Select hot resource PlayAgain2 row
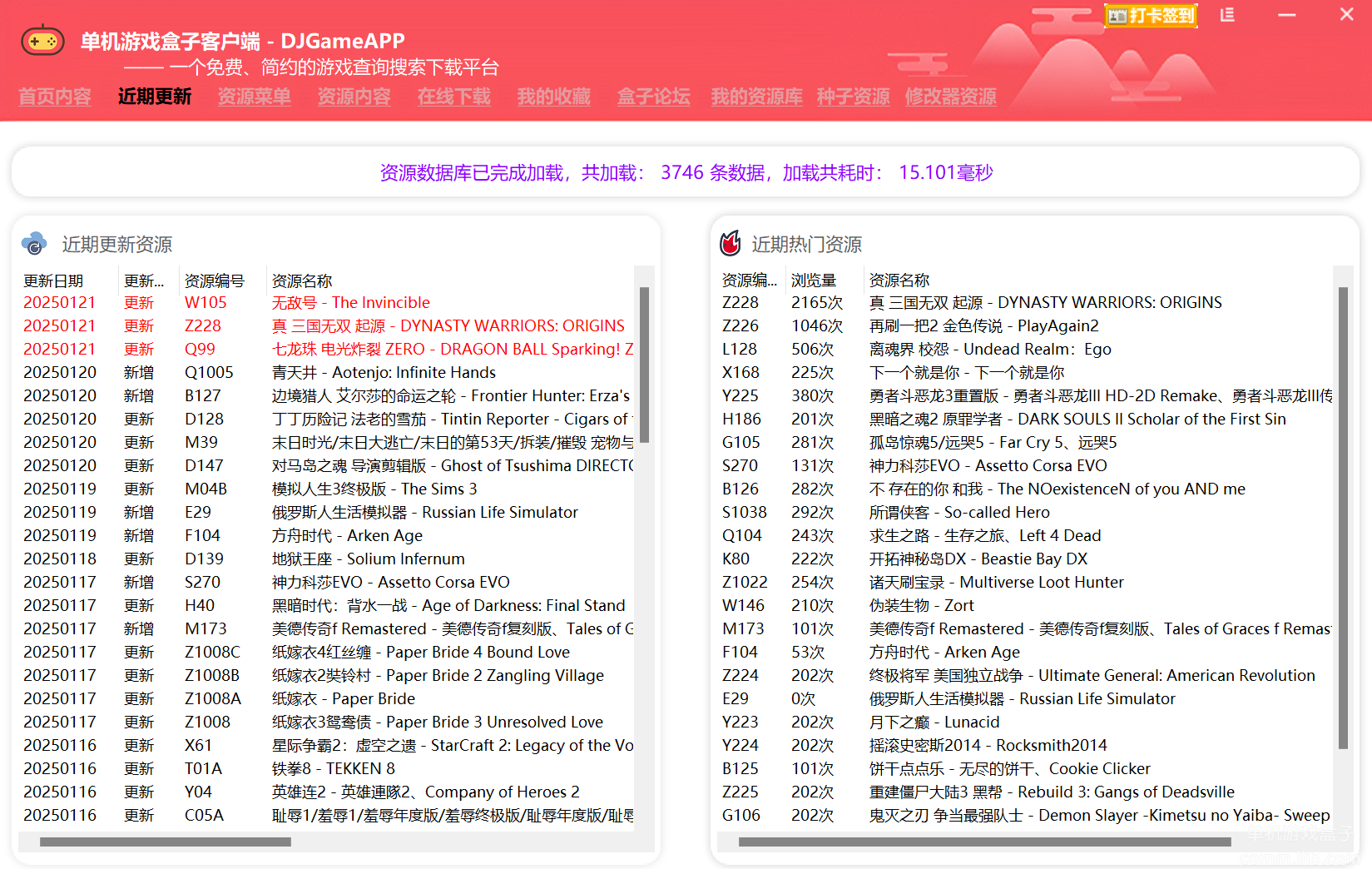The image size is (1372, 869). tap(1025, 325)
